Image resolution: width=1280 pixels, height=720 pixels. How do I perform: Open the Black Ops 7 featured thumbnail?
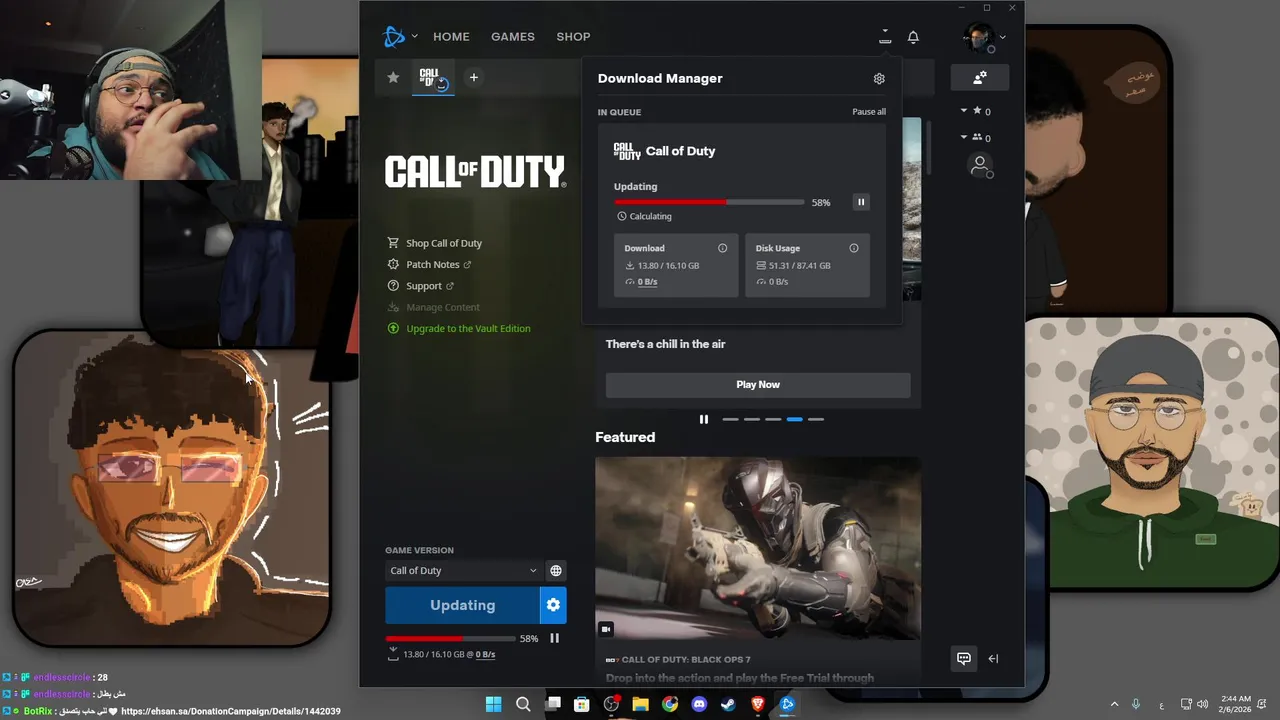(x=758, y=548)
